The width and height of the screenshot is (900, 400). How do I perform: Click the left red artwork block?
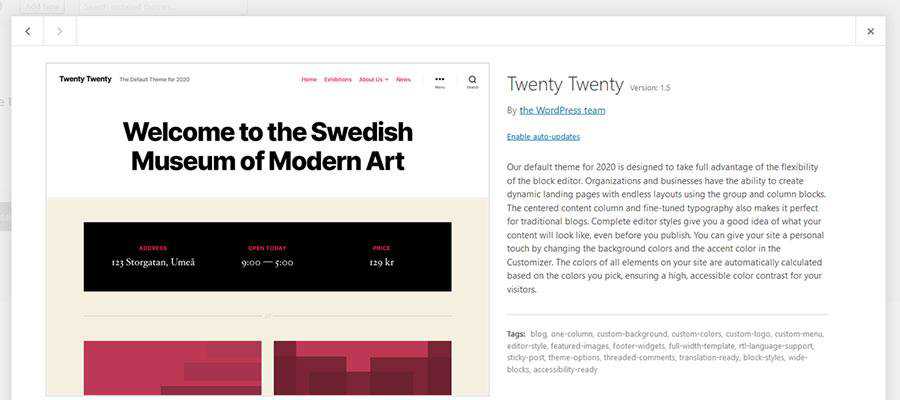pyautogui.click(x=172, y=368)
